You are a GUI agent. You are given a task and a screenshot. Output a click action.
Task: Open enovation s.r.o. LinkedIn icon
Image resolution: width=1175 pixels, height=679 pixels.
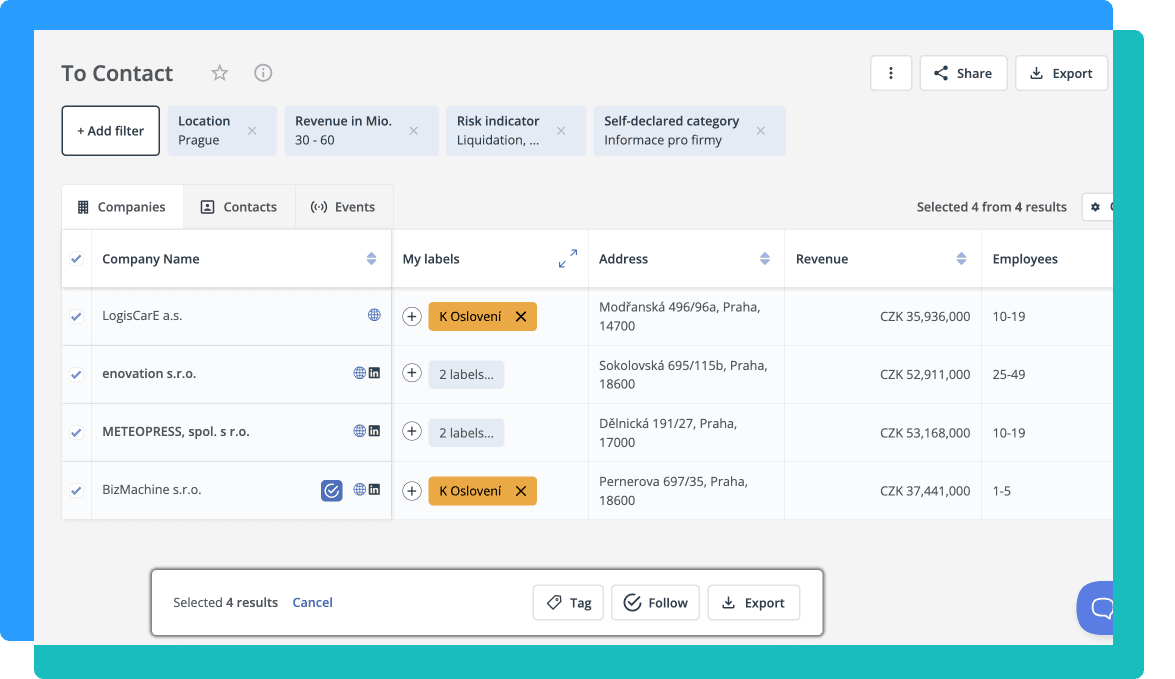(375, 372)
